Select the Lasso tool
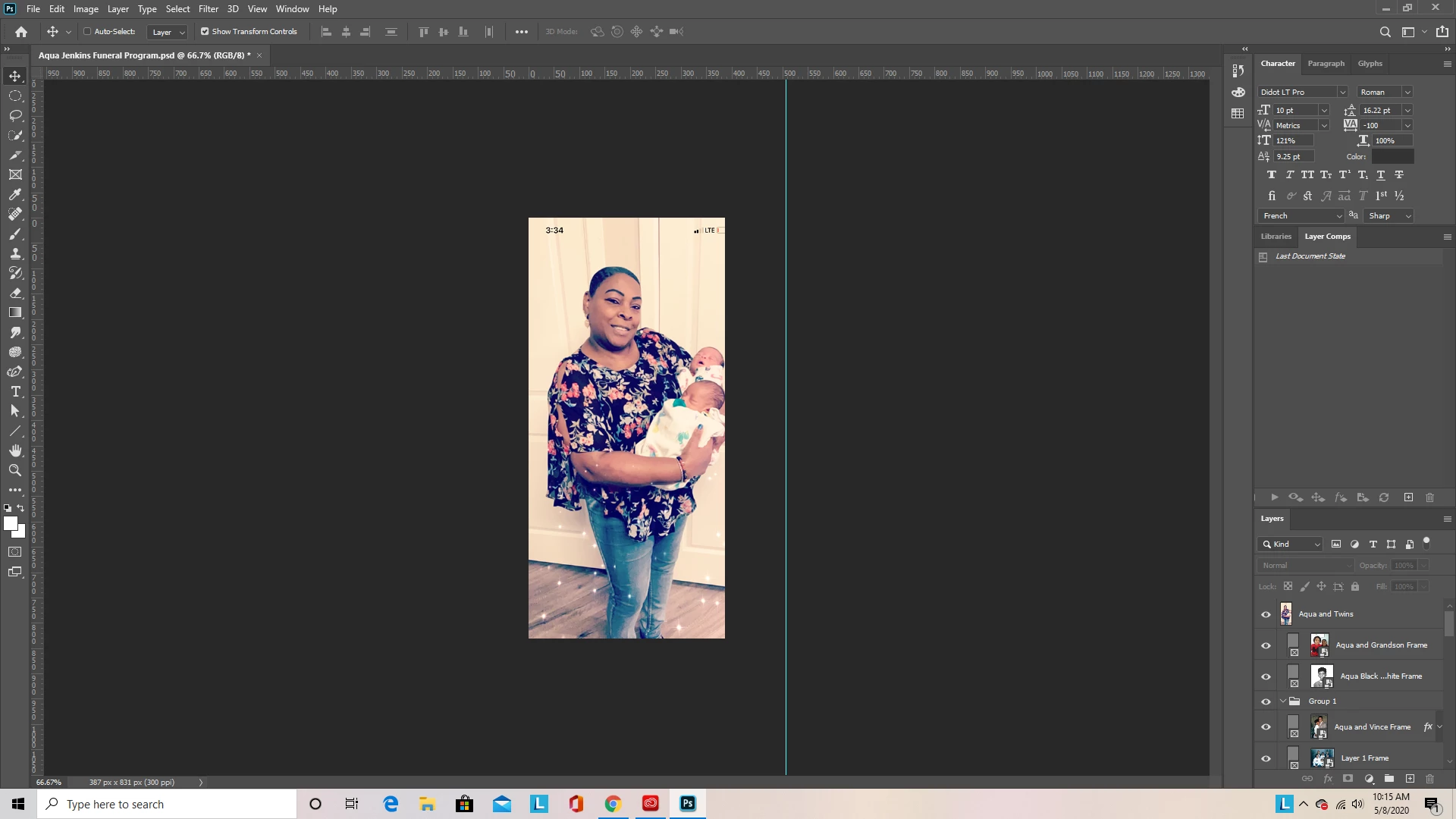Screen dimensions: 1456x819 point(15,115)
